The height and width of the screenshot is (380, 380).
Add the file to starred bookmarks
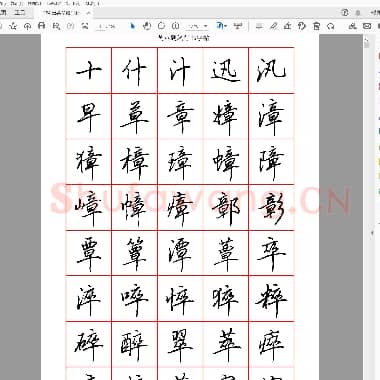(13, 26)
